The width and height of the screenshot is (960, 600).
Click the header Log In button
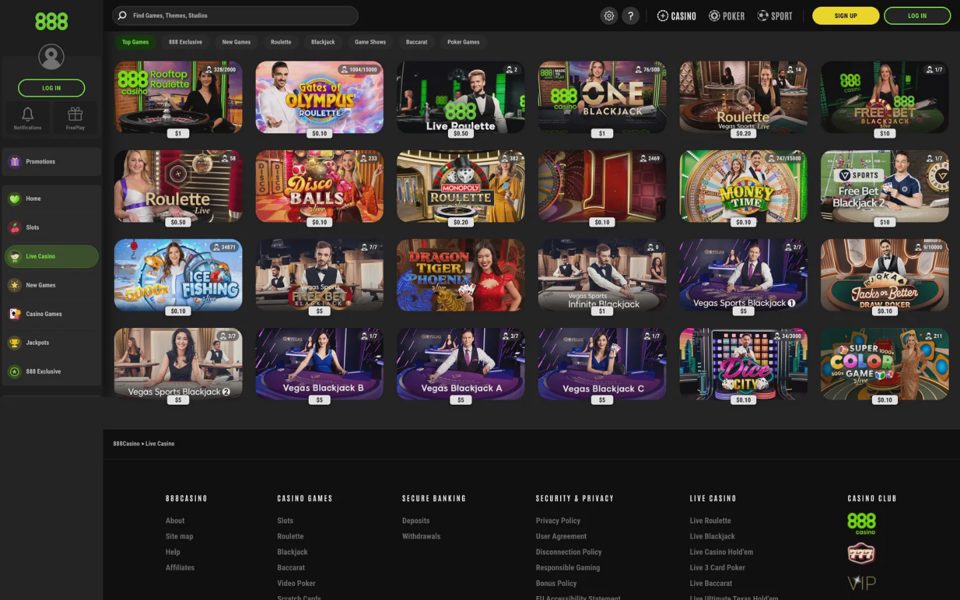(917, 16)
